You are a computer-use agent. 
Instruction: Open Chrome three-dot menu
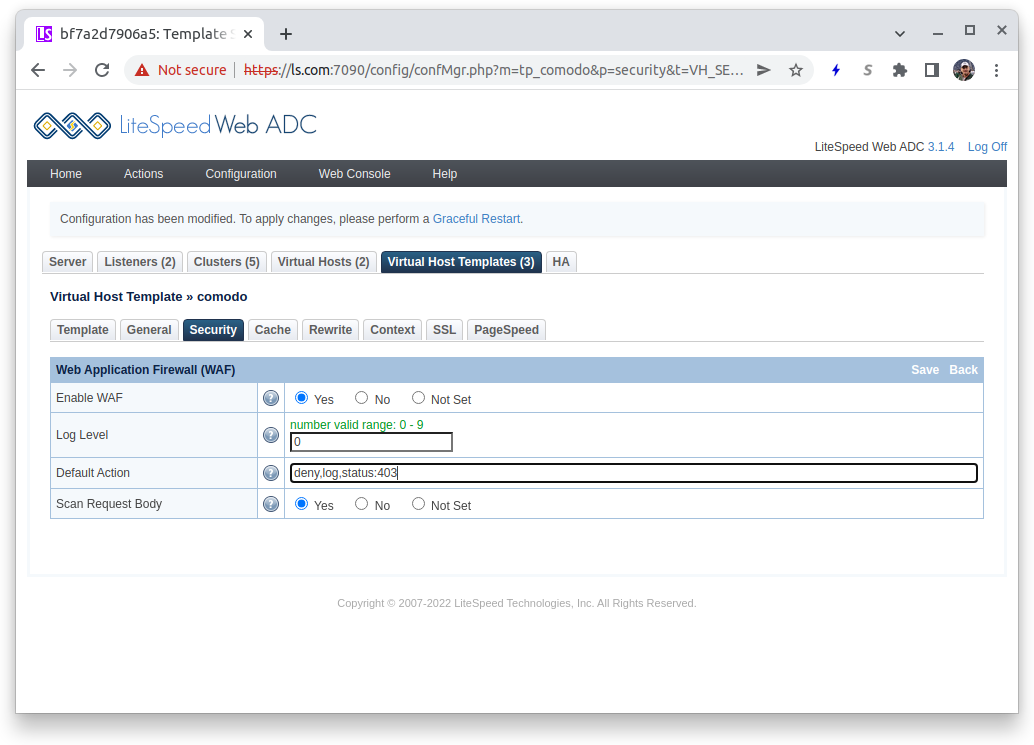click(x=996, y=70)
